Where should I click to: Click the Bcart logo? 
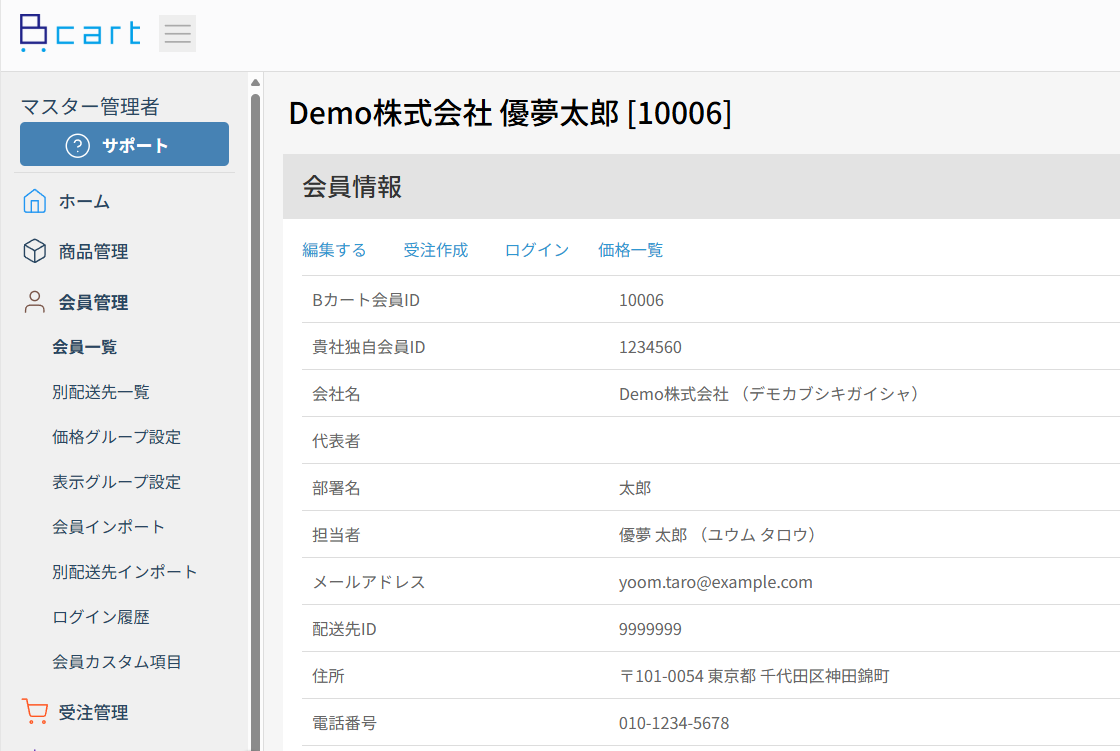click(80, 33)
